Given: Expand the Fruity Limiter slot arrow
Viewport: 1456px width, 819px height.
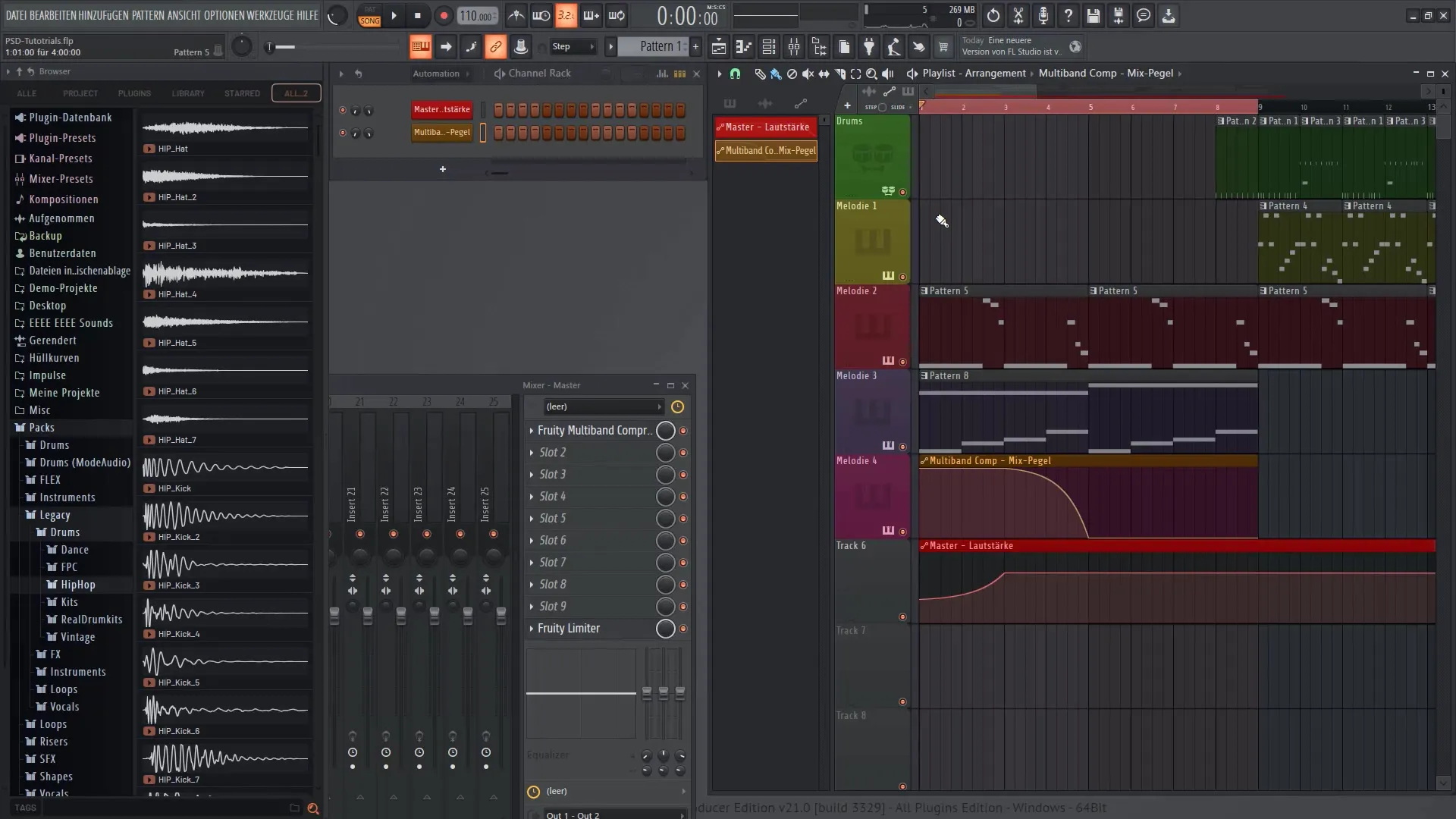Looking at the screenshot, I should 531,629.
